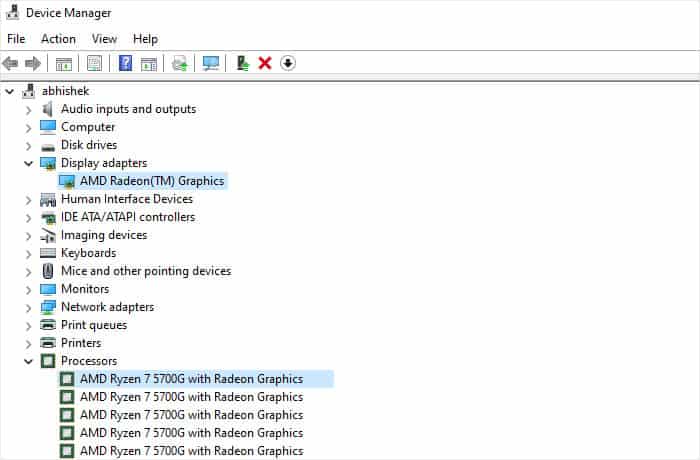The image size is (700, 460).
Task: Select the AMD Radeon(TM) Graphics label
Action: click(x=152, y=181)
